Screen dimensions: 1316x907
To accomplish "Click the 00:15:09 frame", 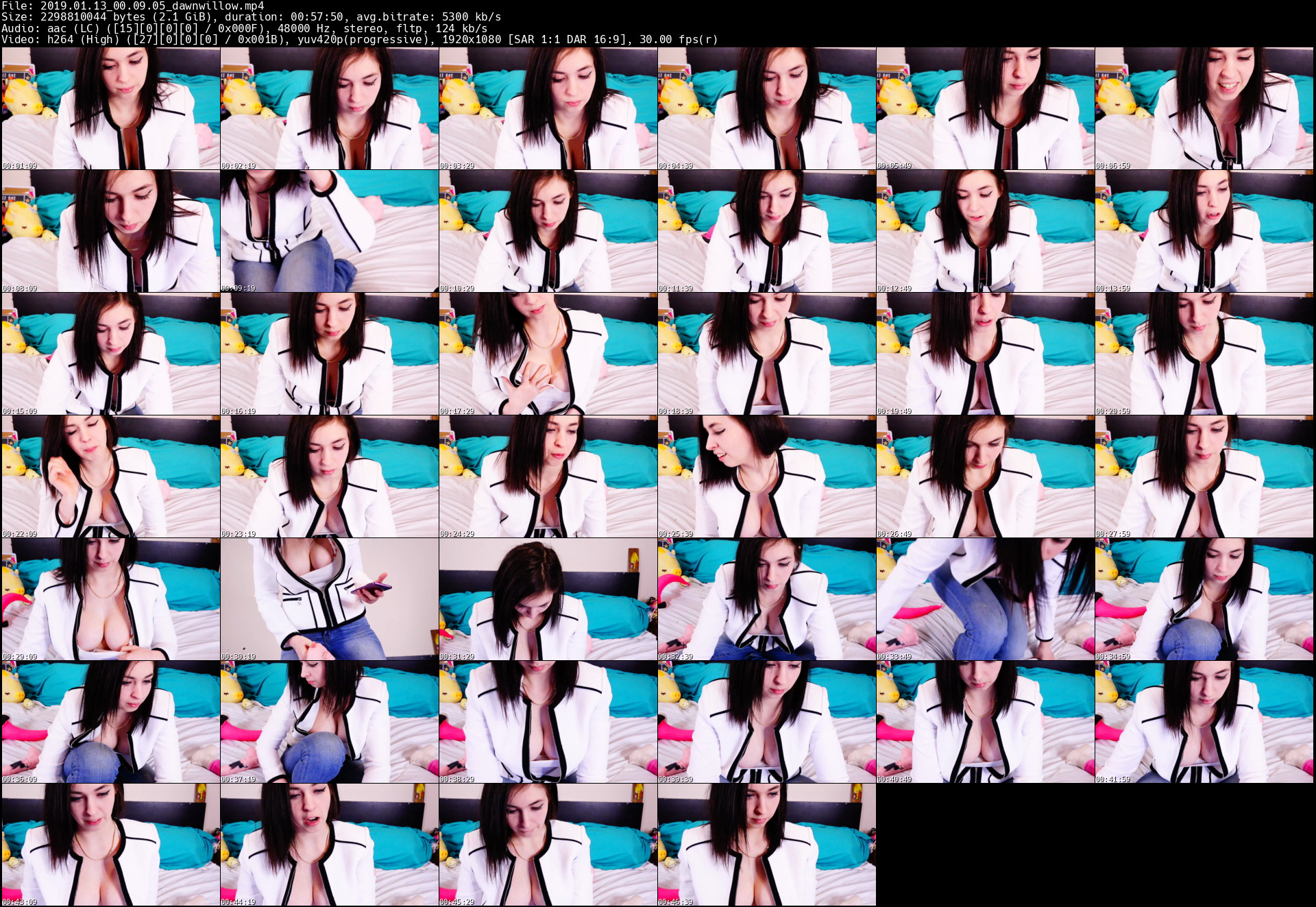I will coord(110,354).
